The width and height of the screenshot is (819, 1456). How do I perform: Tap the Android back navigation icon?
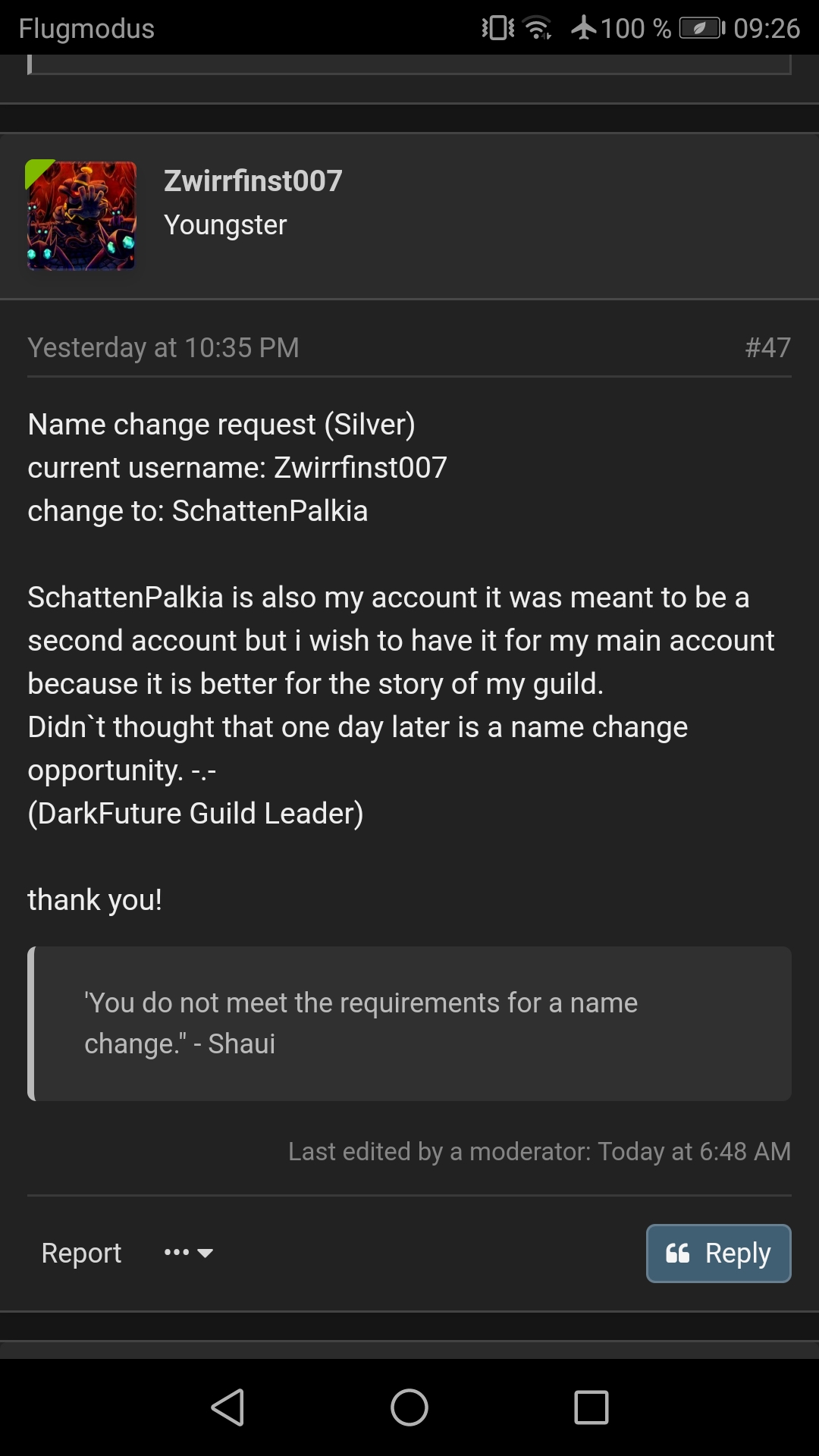[227, 1407]
